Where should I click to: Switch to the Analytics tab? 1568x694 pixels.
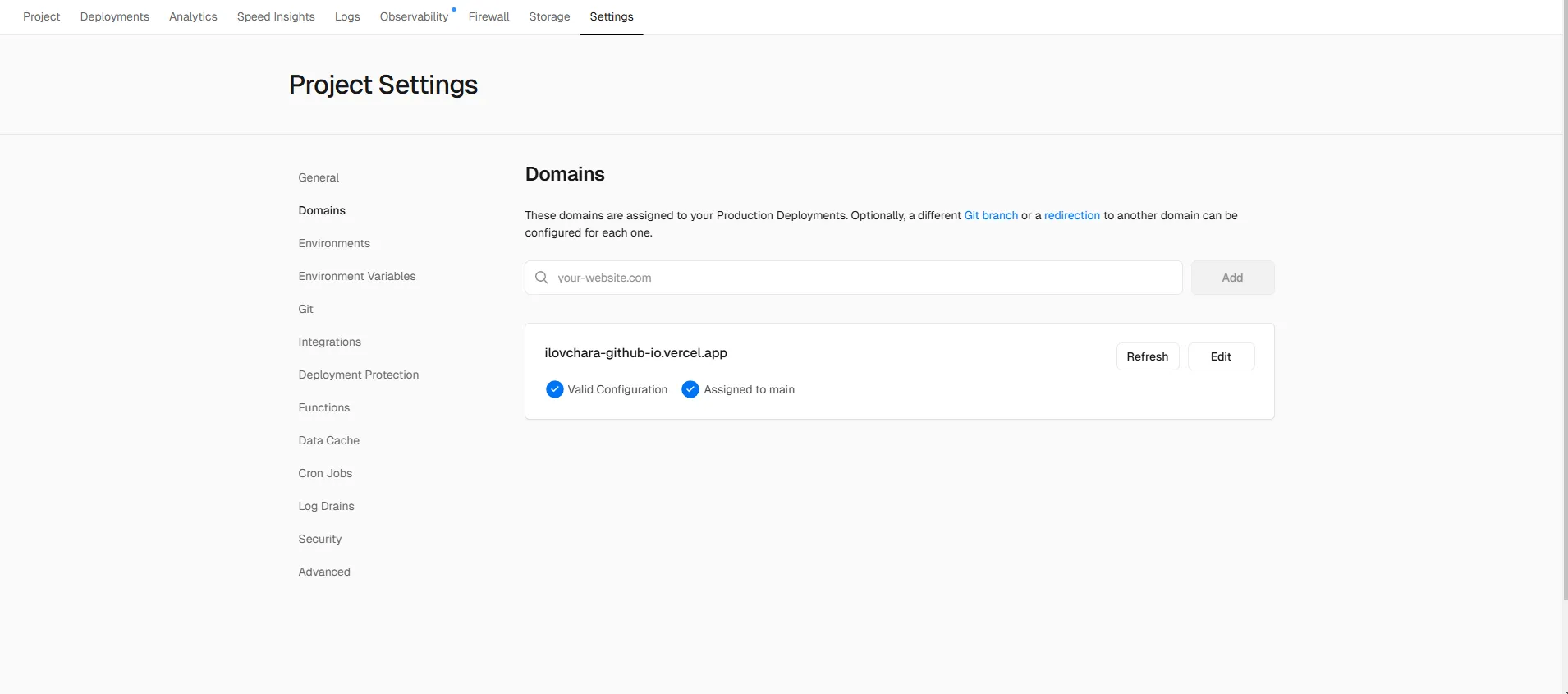(x=193, y=16)
